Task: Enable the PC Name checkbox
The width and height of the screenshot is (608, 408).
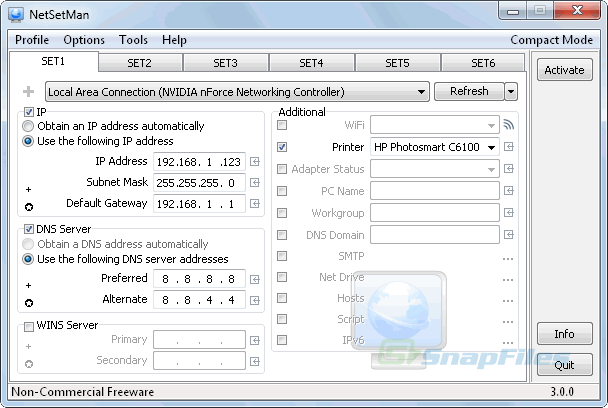Action: [282, 191]
